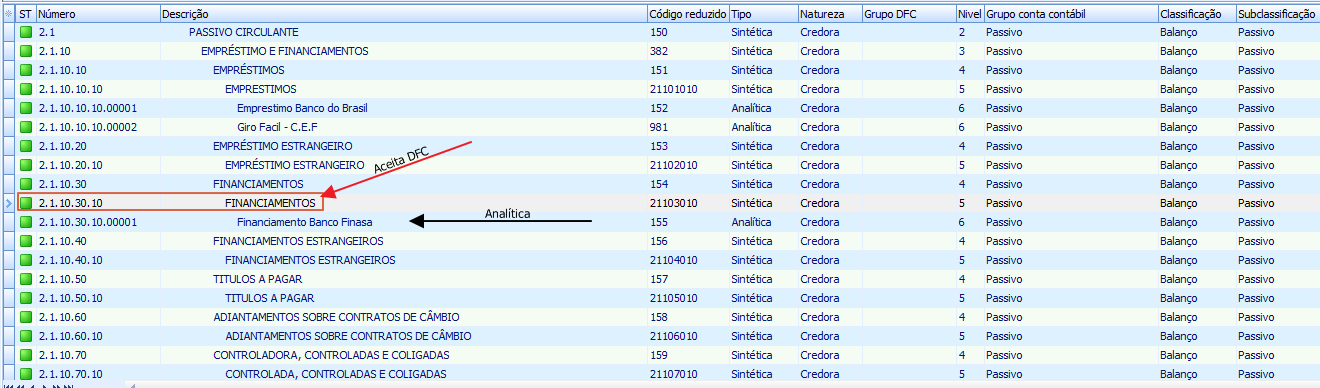Click the Grupo DFC cell of FINANCIAMENTOS 2.1.10.30.10

(x=907, y=203)
